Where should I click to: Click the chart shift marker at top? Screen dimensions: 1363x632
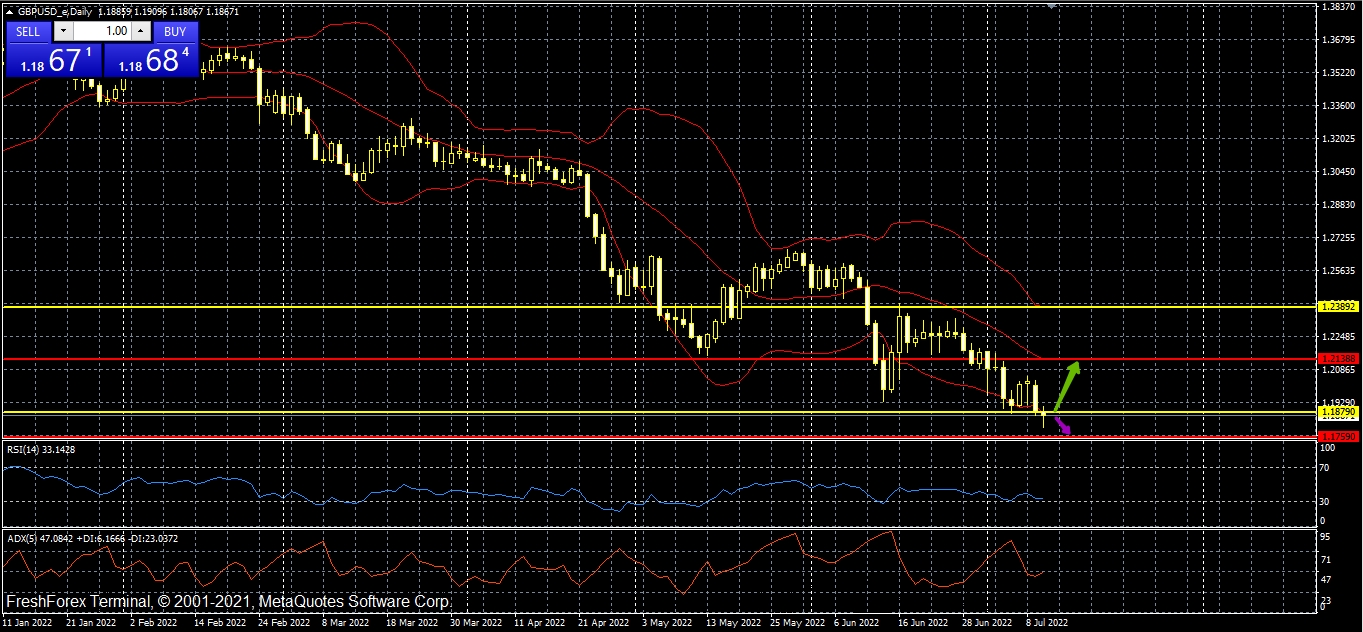tap(1051, 5)
